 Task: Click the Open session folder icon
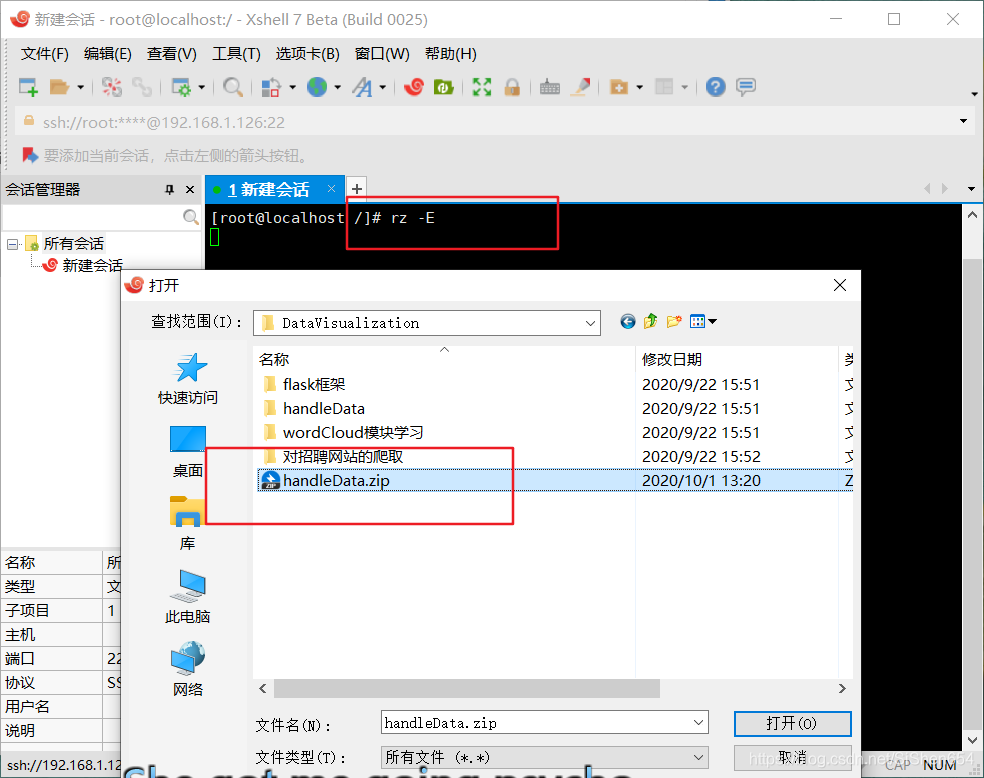click(59, 87)
